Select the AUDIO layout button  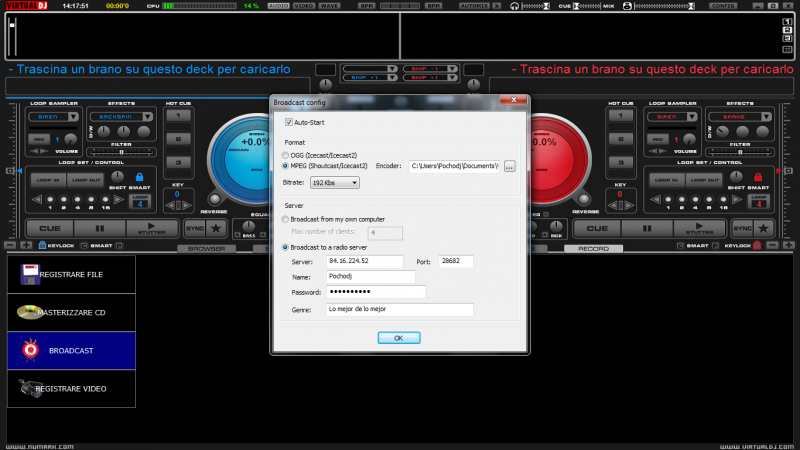pos(279,6)
